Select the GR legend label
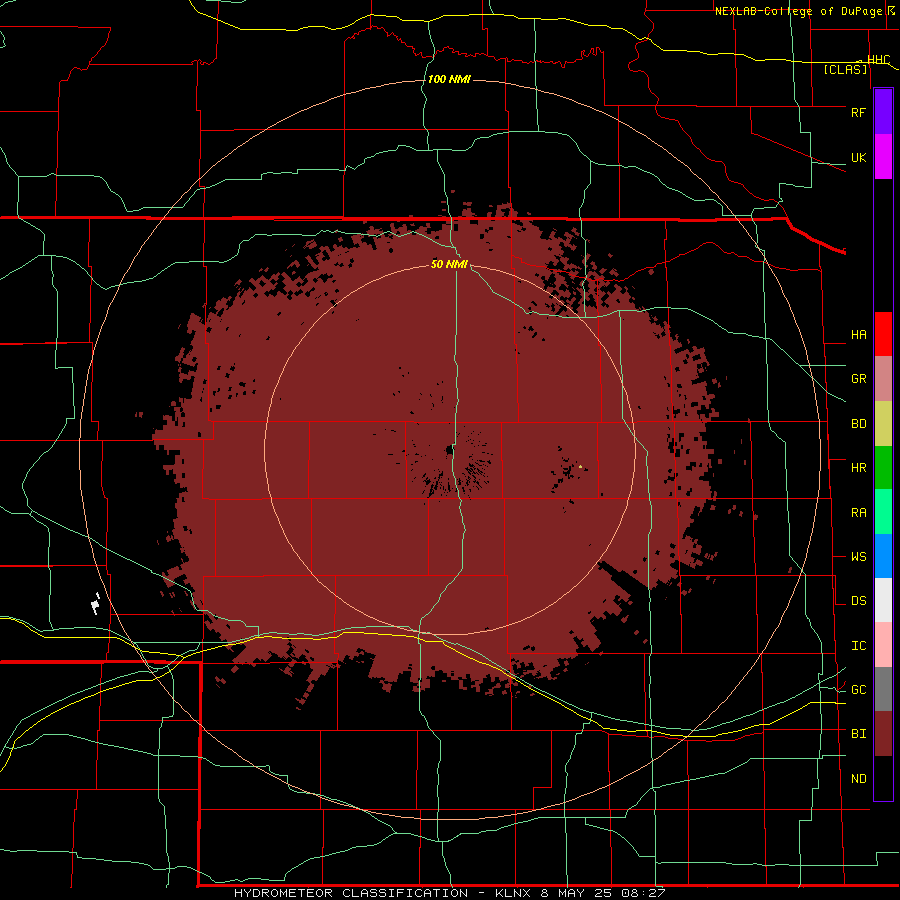The height and width of the screenshot is (900, 900). pyautogui.click(x=858, y=379)
